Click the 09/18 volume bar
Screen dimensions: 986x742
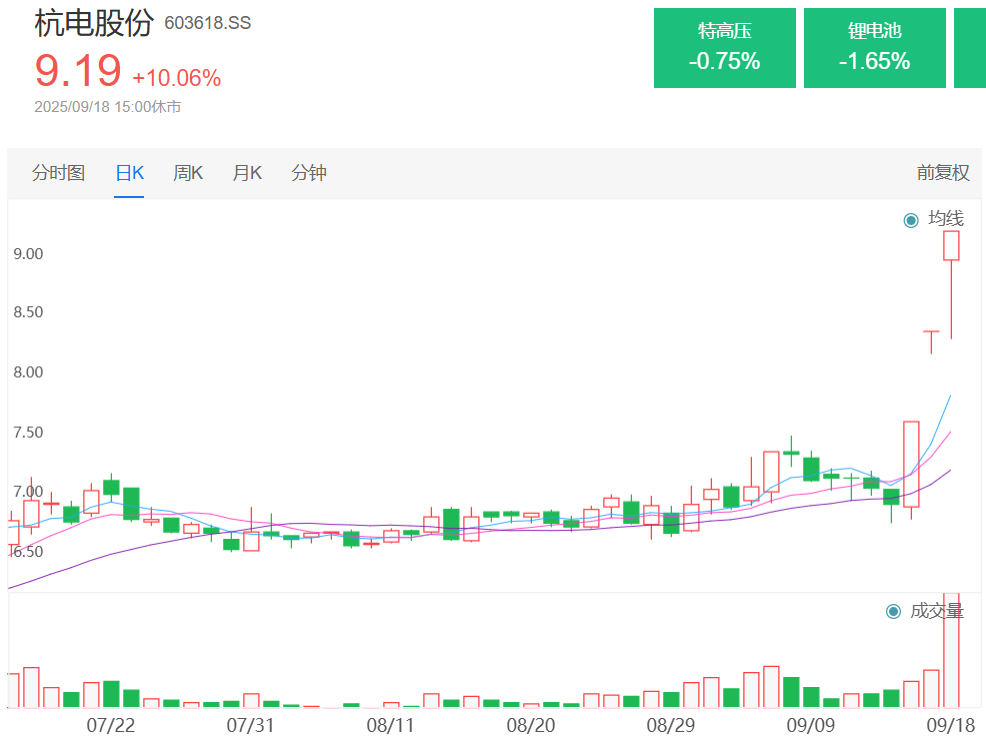click(x=951, y=650)
